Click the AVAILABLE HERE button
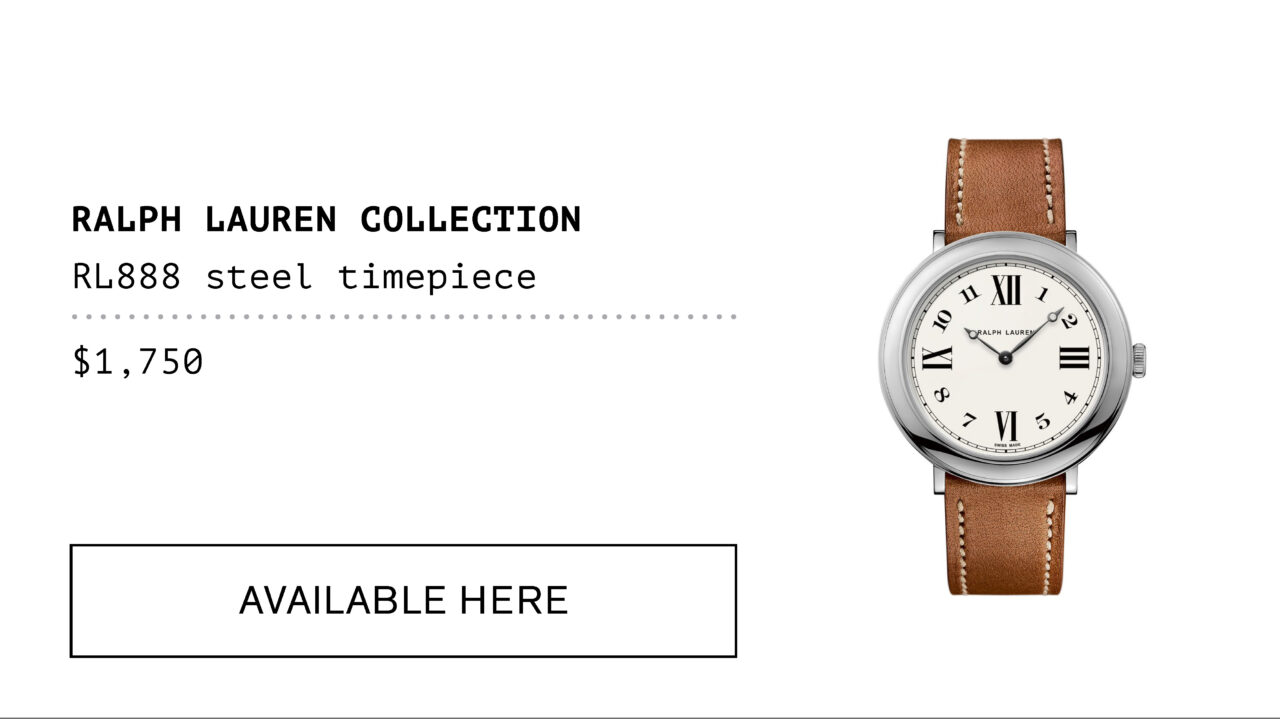 [403, 601]
